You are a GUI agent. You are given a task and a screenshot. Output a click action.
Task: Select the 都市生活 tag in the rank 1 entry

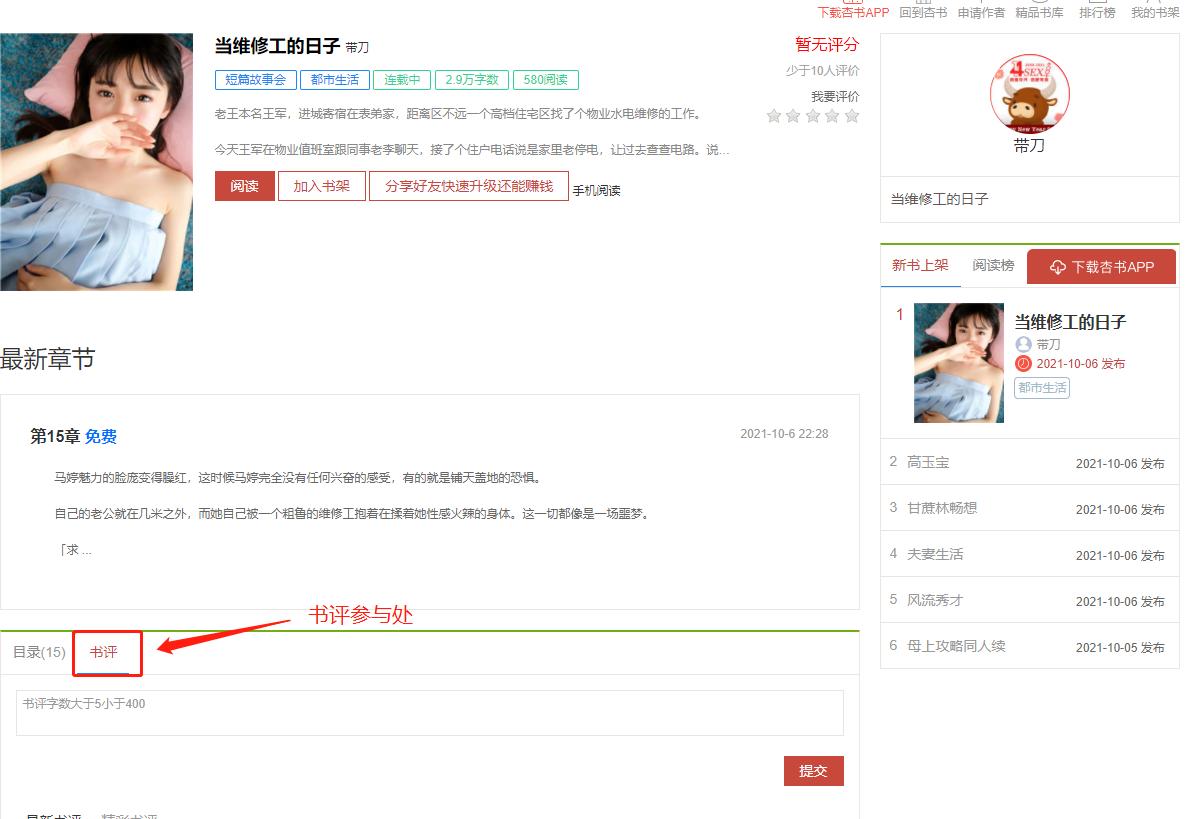pyautogui.click(x=1042, y=388)
